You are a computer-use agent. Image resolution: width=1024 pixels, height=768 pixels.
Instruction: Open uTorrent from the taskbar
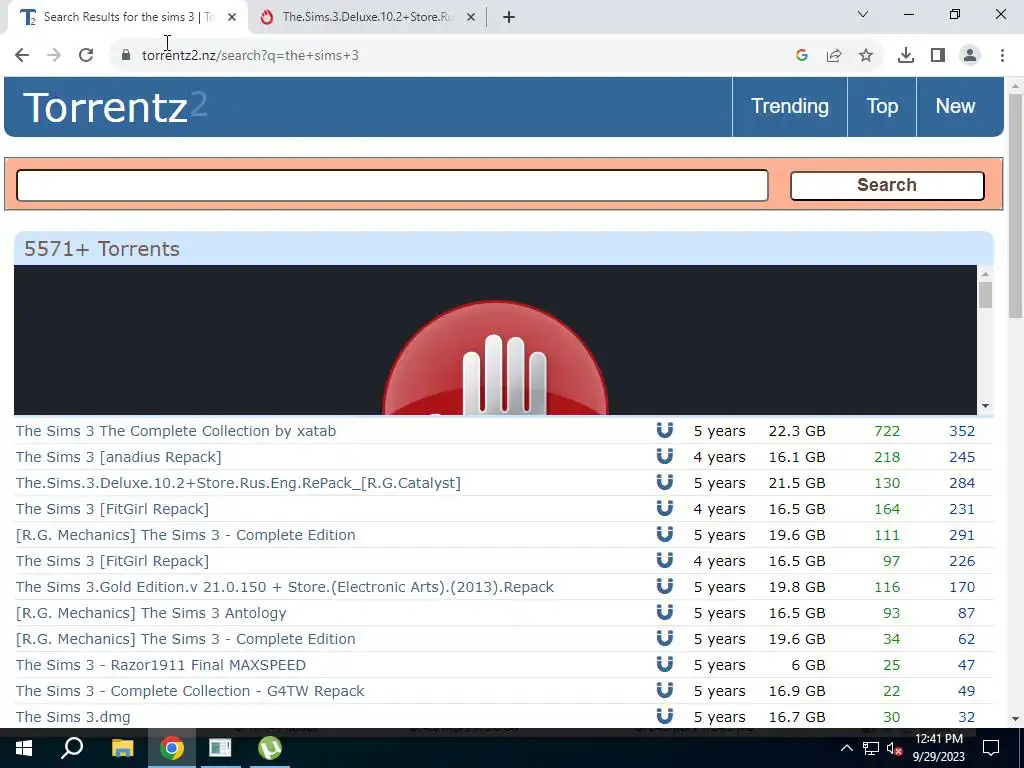(x=270, y=748)
